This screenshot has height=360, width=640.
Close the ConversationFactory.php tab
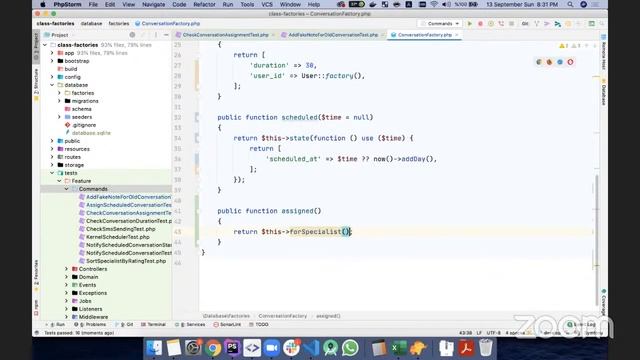tap(457, 35)
